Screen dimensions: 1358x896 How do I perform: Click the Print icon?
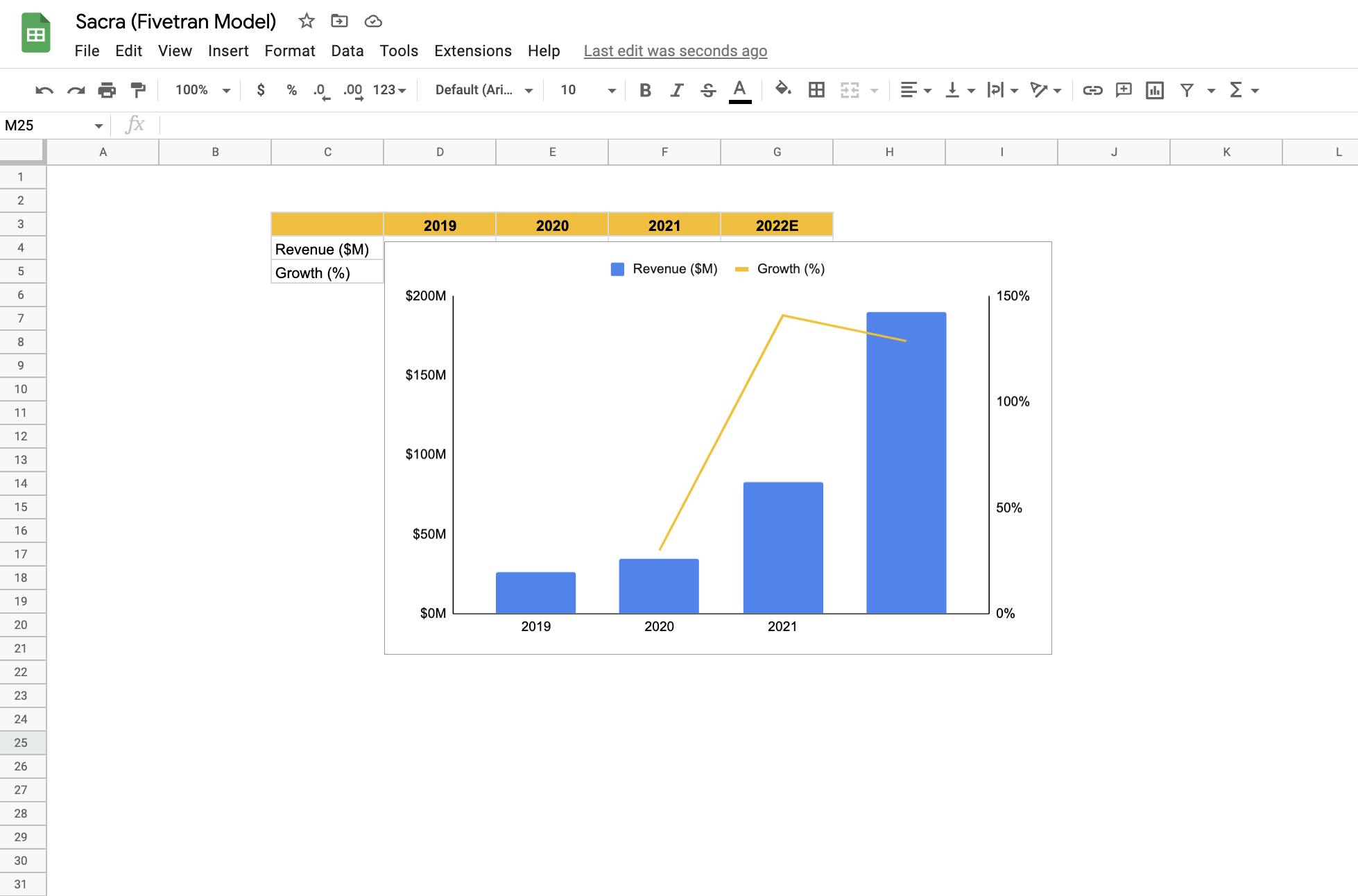107,90
